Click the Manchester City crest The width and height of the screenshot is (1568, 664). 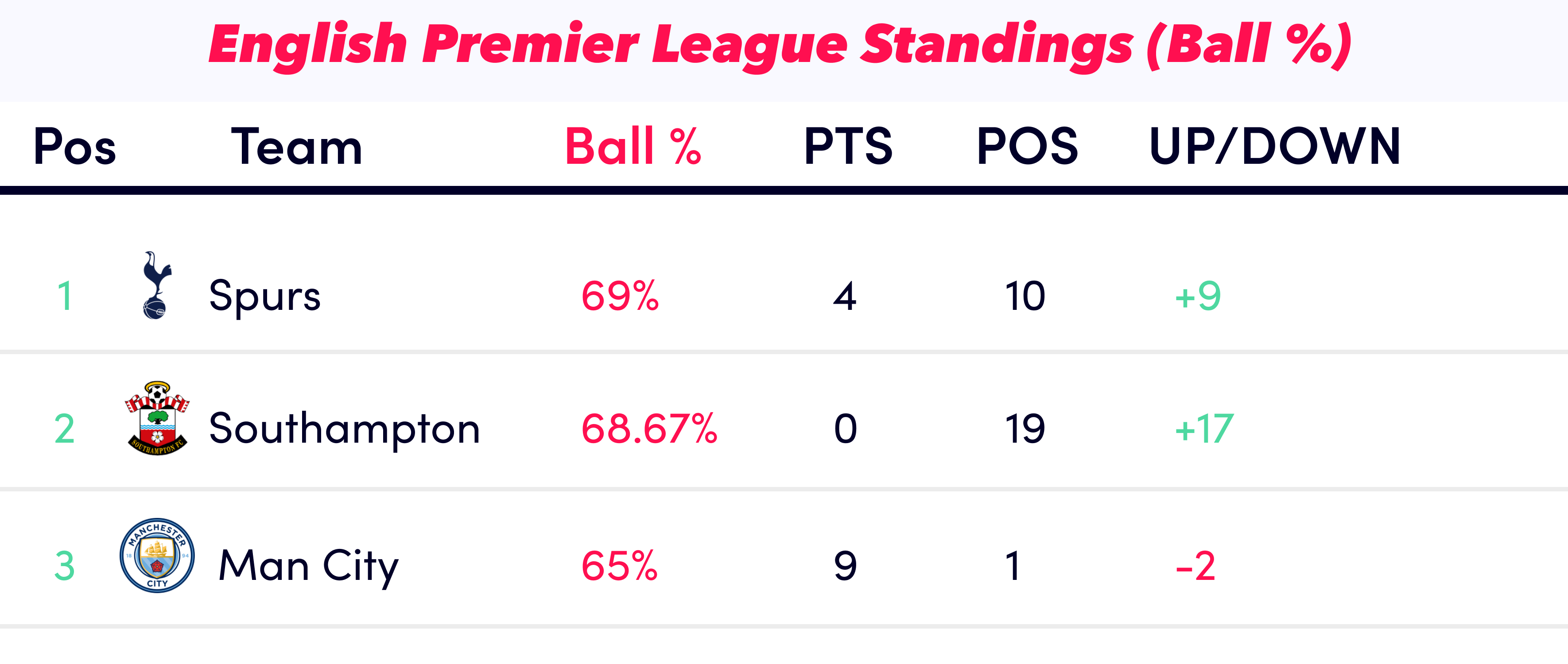click(157, 556)
